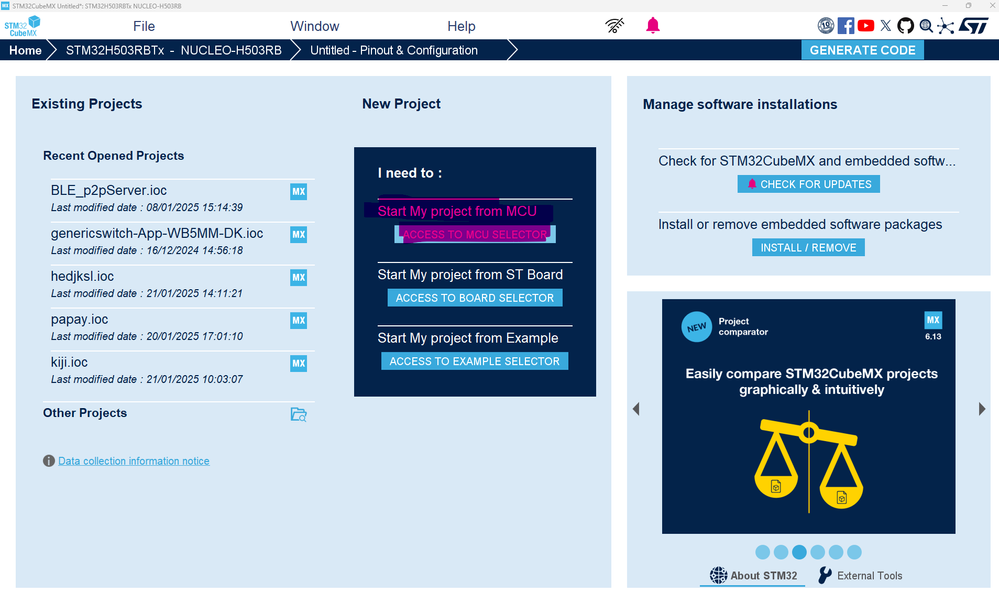Click MX icon next to kiji.ioc
999x603 pixels.
(x=298, y=363)
